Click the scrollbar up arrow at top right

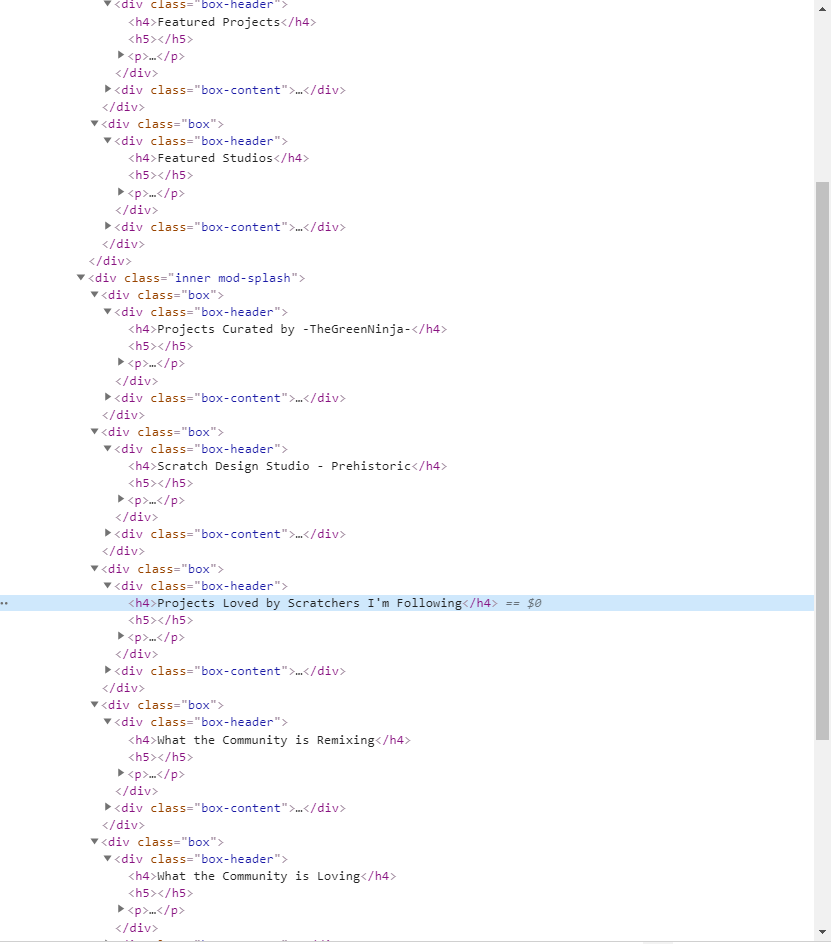coord(823,8)
